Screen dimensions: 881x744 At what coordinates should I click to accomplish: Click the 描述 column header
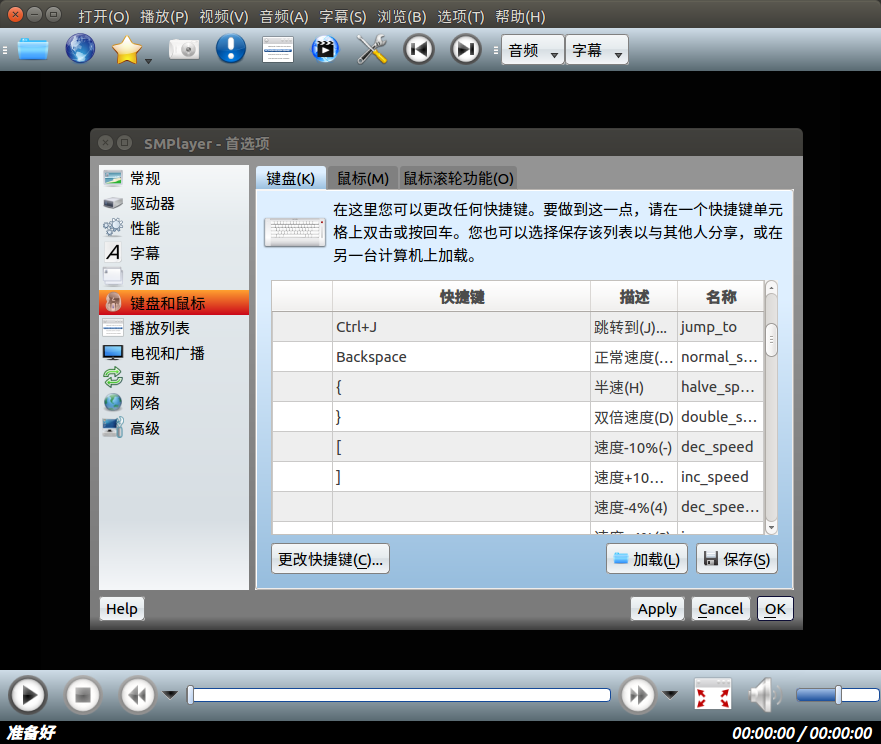point(634,297)
